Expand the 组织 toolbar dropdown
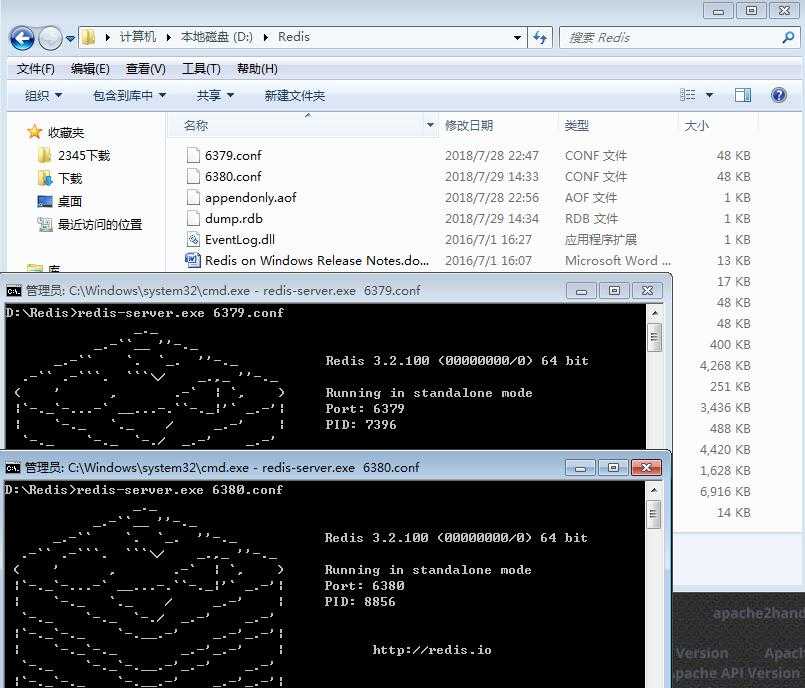The image size is (805, 688). [44, 95]
